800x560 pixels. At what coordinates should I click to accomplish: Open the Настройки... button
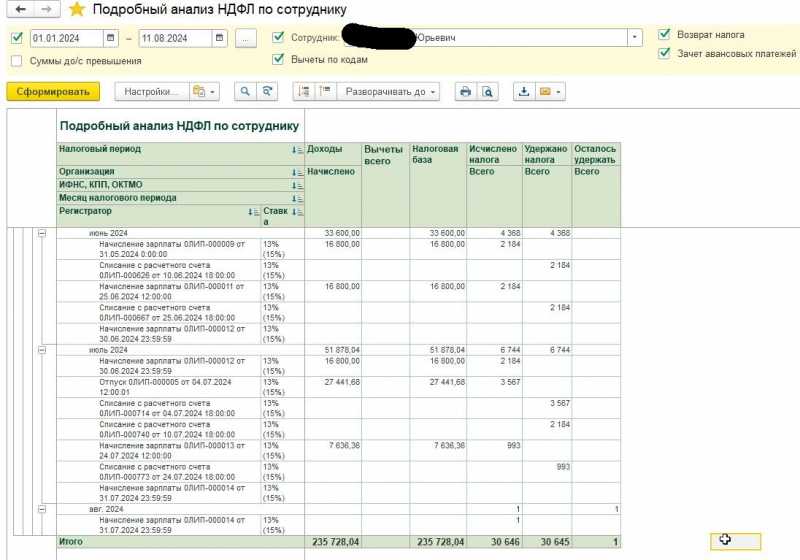(152, 92)
